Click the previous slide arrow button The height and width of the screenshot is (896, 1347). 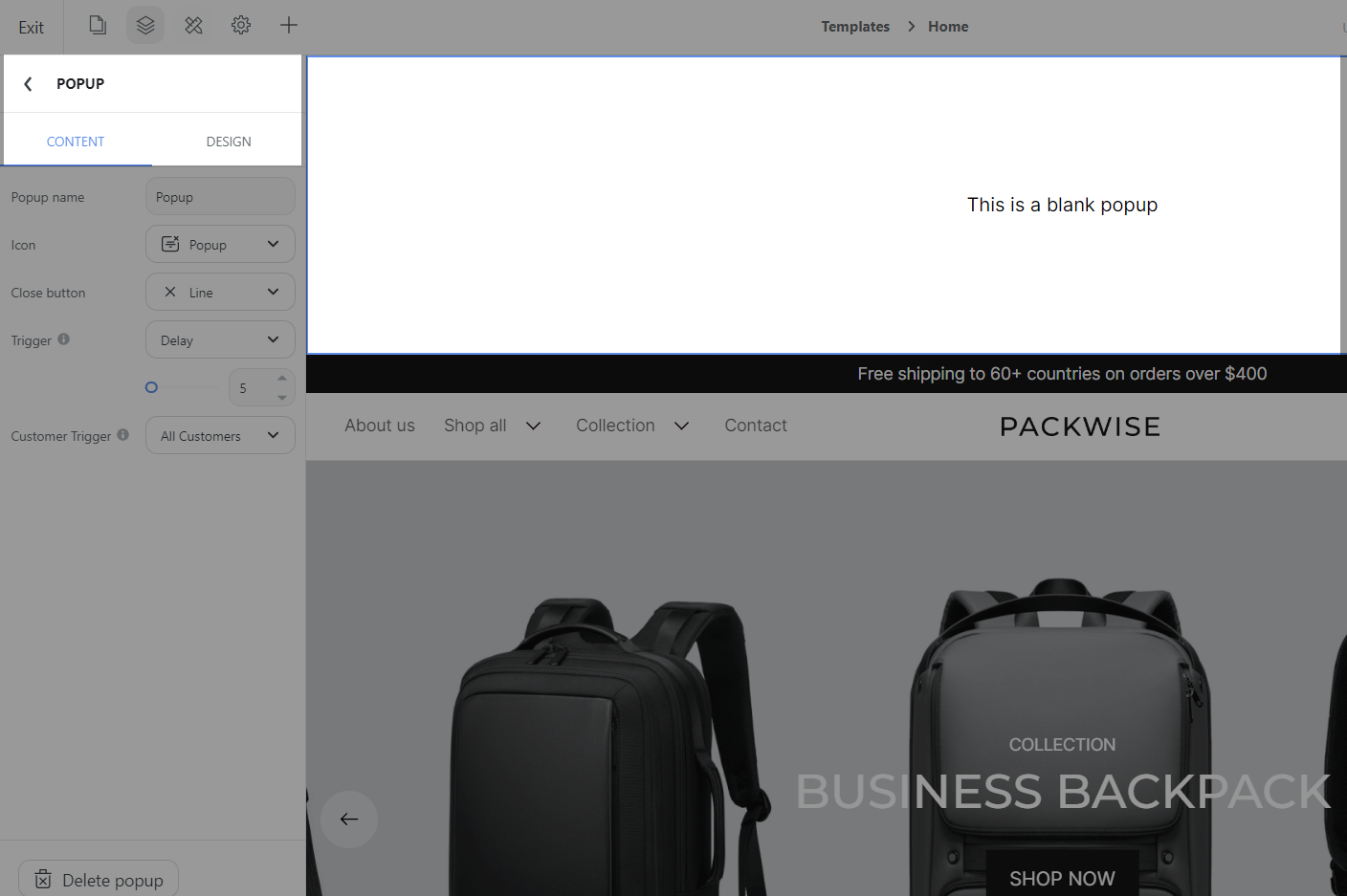(x=349, y=820)
